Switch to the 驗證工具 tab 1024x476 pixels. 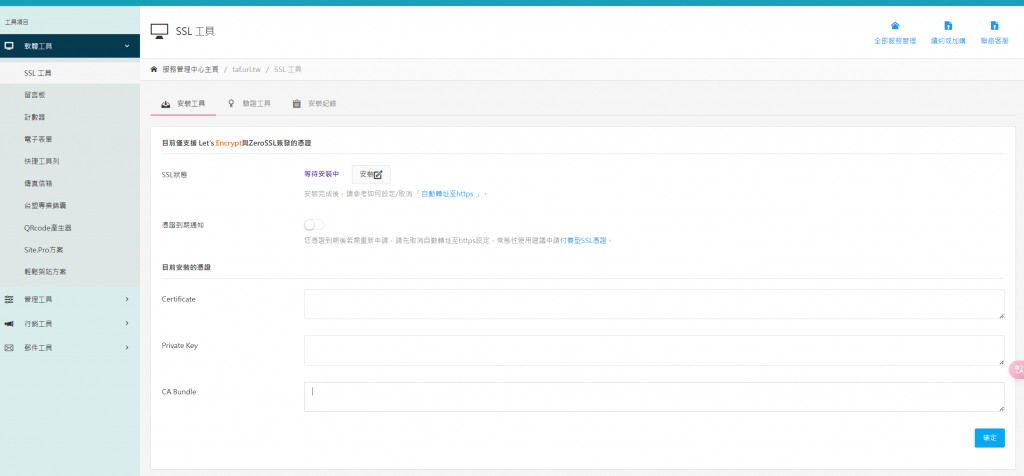pos(249,104)
